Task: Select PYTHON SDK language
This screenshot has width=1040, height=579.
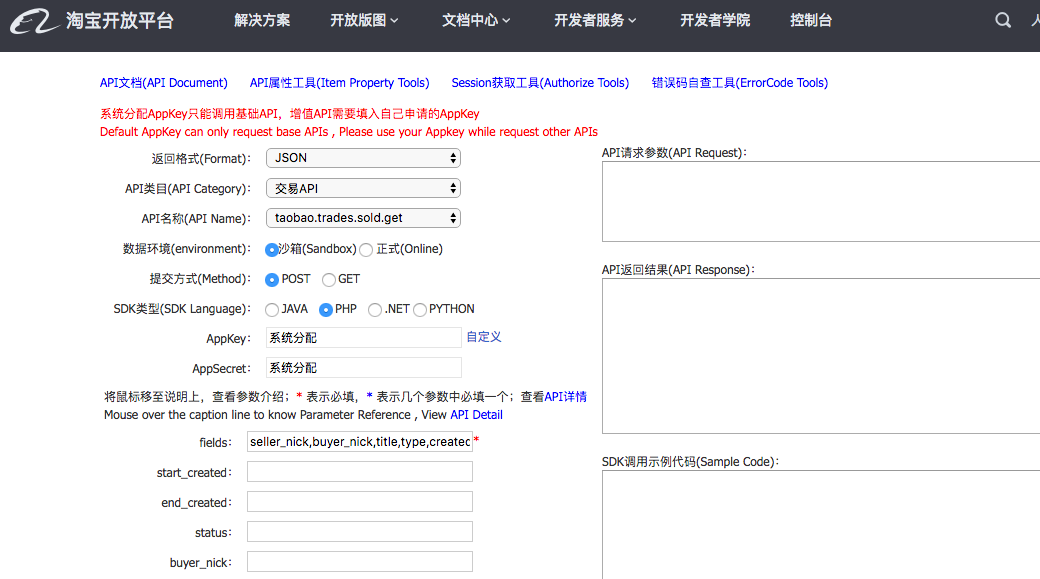Action: 420,310
